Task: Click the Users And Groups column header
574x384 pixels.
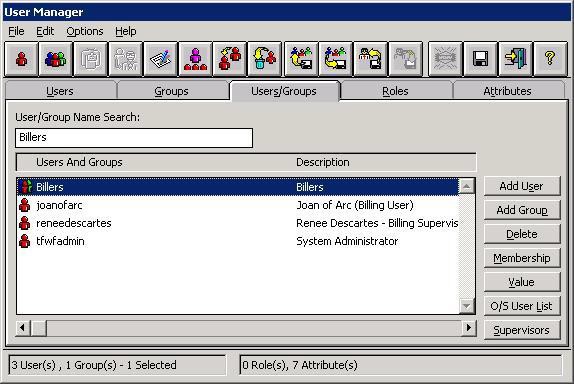Action: (x=79, y=162)
